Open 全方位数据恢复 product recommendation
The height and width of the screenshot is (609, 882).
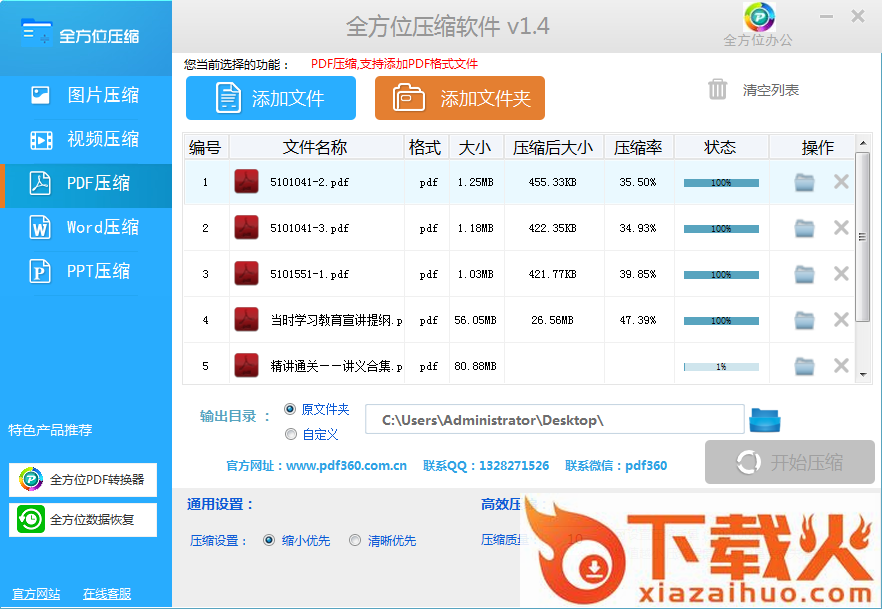click(83, 520)
